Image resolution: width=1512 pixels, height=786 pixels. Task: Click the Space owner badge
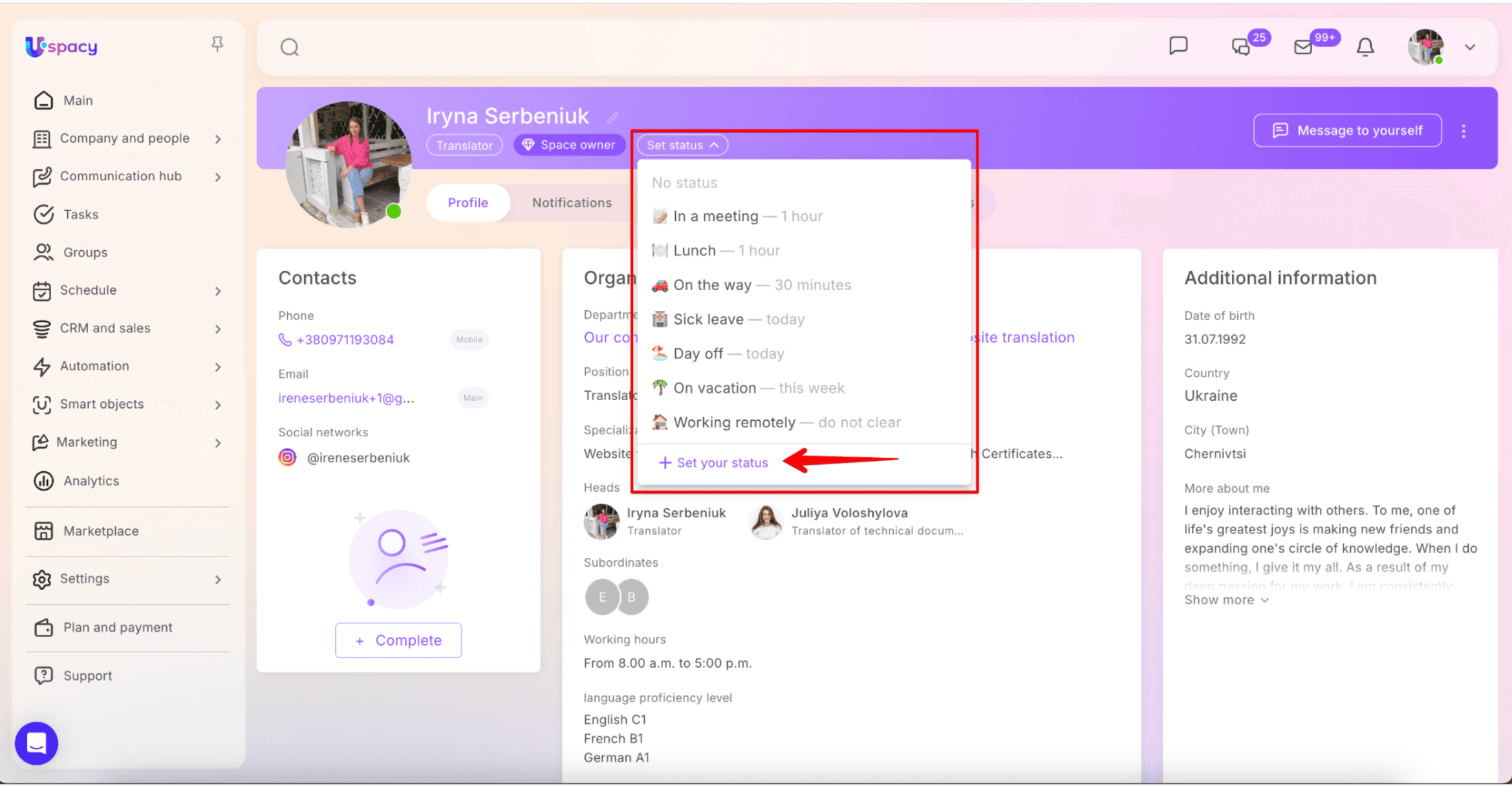click(x=569, y=145)
